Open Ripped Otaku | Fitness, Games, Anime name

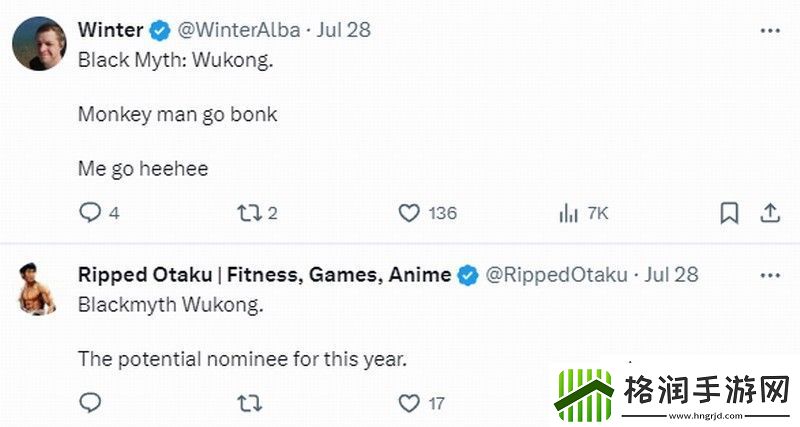(x=264, y=275)
